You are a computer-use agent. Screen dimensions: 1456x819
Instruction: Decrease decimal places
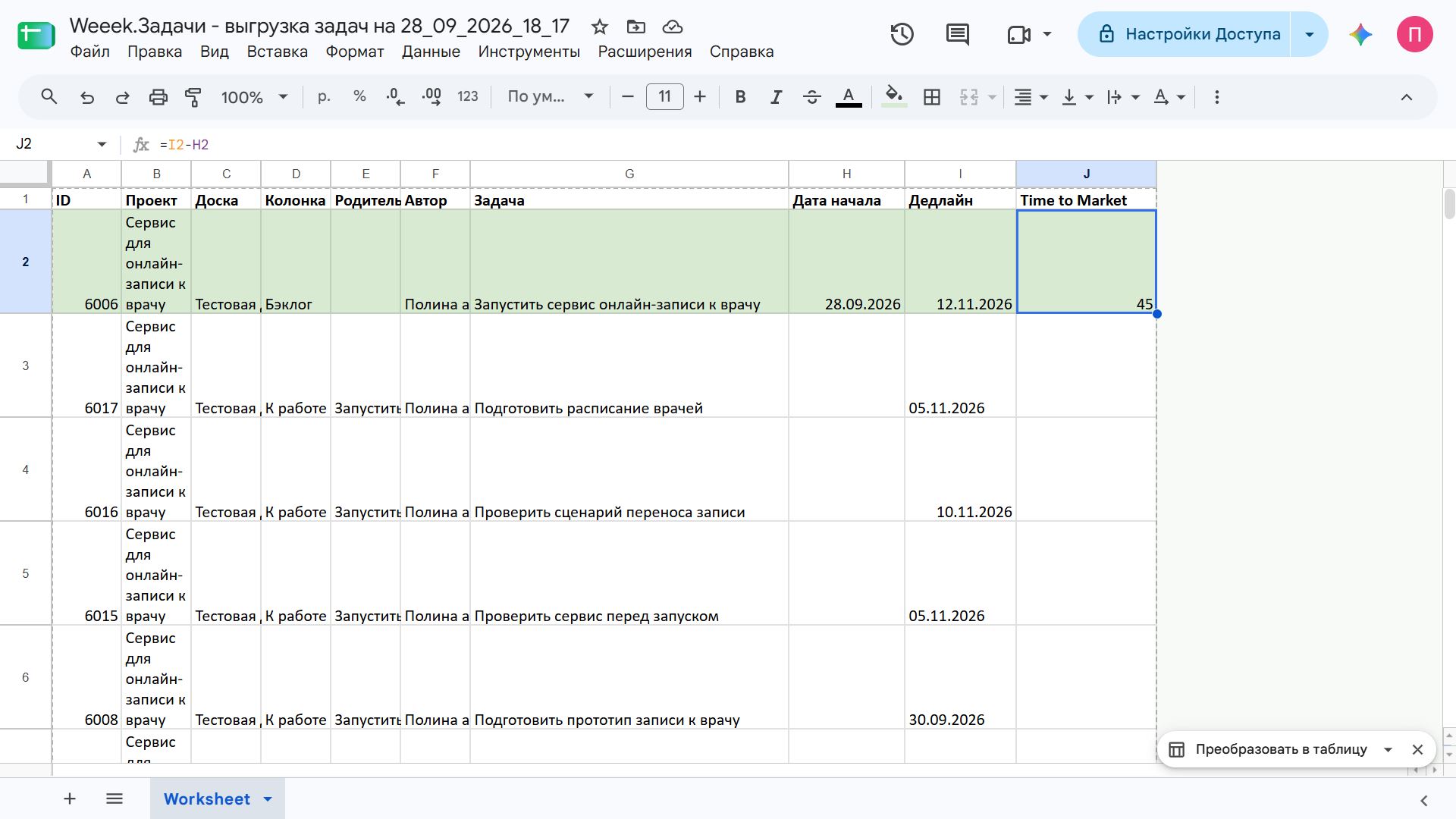[x=395, y=96]
